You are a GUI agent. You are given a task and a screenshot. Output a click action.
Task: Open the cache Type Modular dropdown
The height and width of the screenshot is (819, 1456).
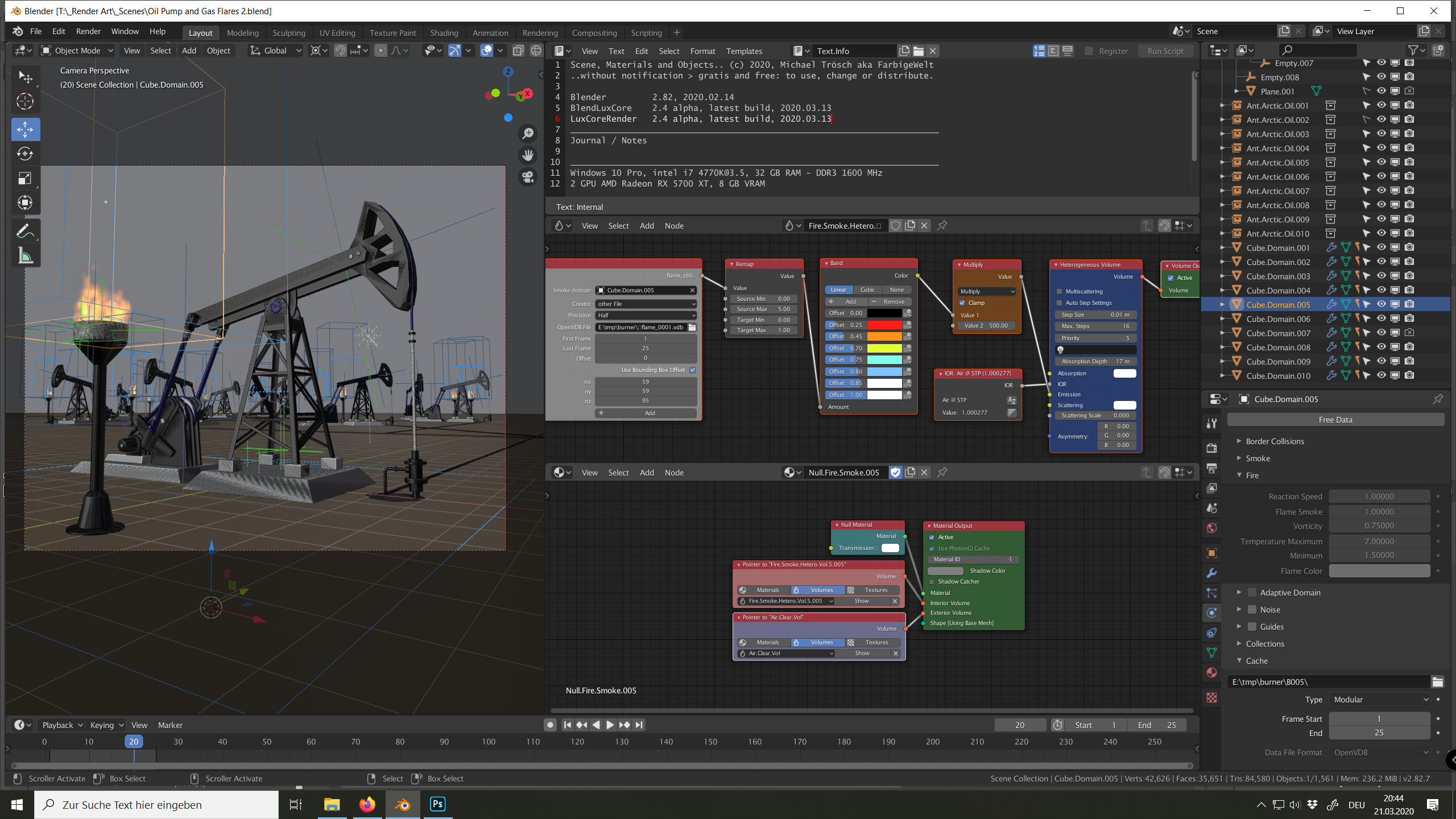click(1379, 700)
